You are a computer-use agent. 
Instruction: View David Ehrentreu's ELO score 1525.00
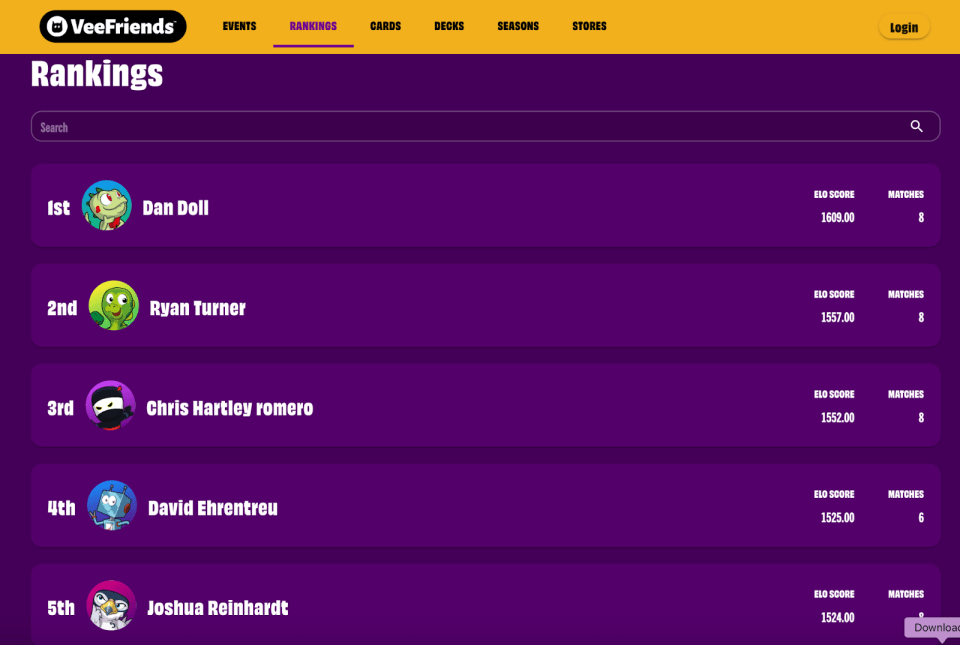pos(837,518)
